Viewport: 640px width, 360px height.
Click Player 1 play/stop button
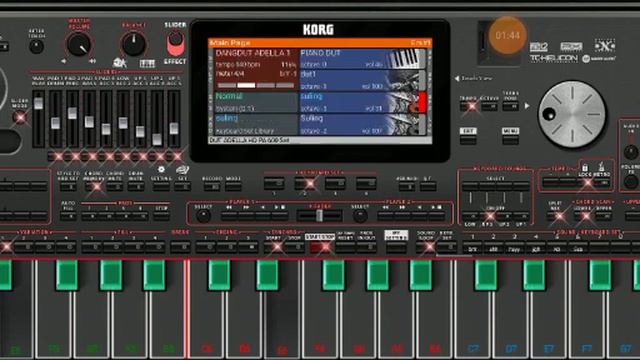280,216
